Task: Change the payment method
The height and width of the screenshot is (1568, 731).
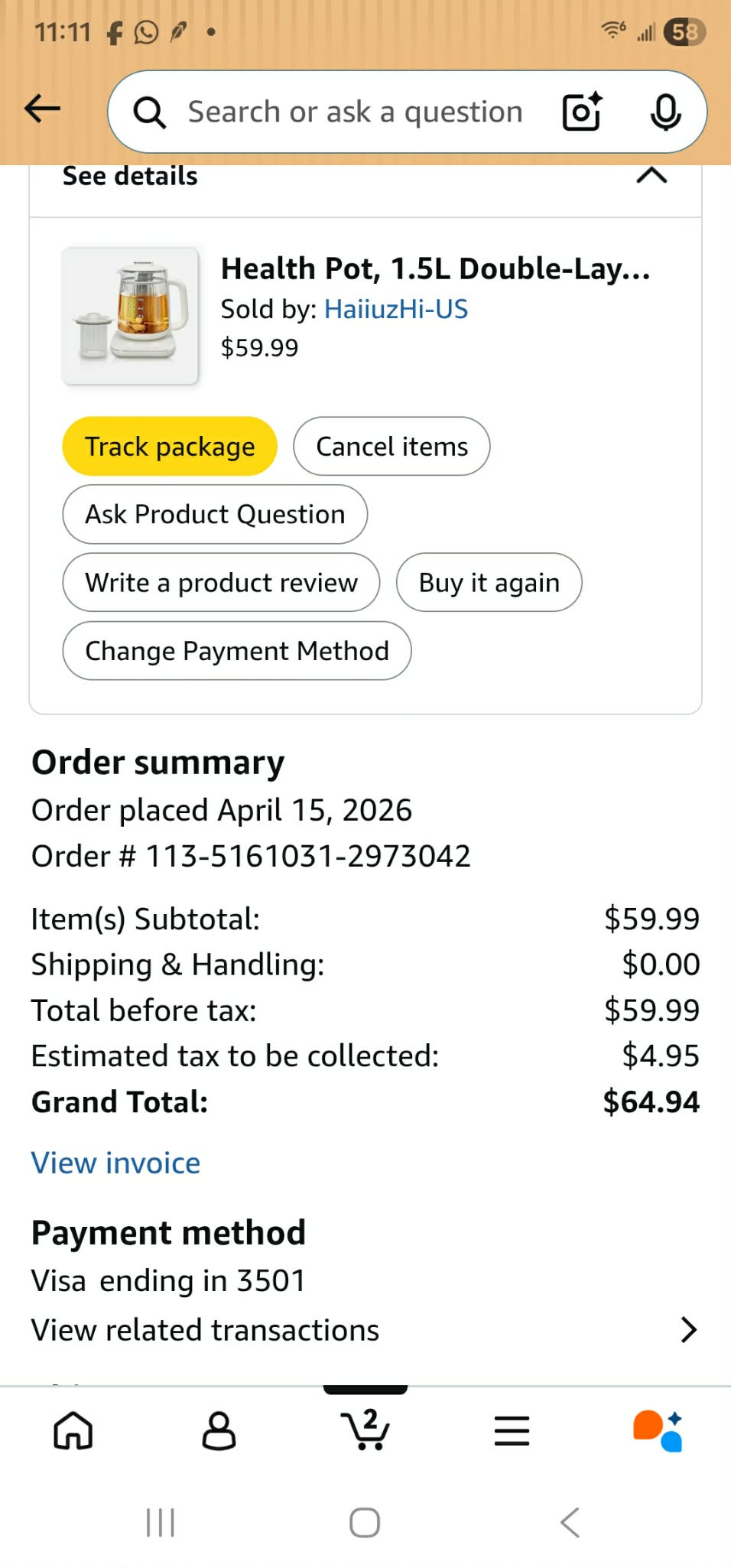Action: [x=237, y=651]
